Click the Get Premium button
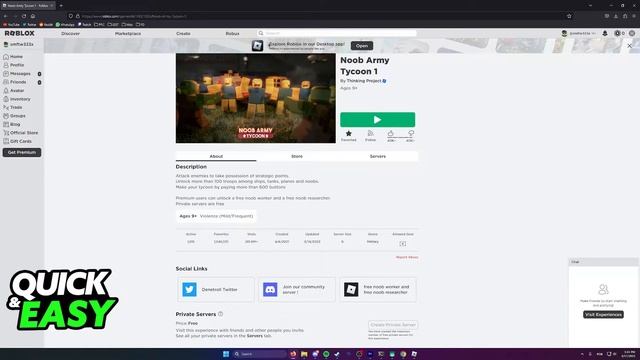 [22, 152]
